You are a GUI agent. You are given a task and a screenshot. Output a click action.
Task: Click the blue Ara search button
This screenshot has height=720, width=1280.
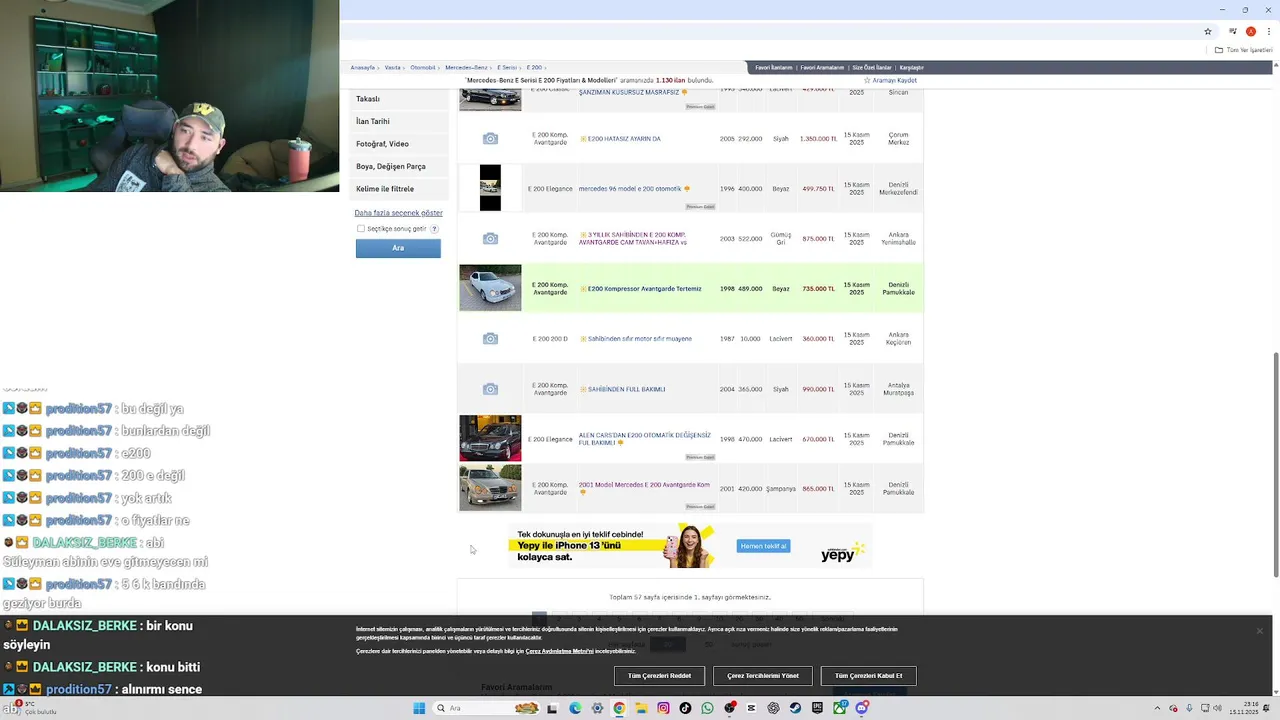(398, 248)
